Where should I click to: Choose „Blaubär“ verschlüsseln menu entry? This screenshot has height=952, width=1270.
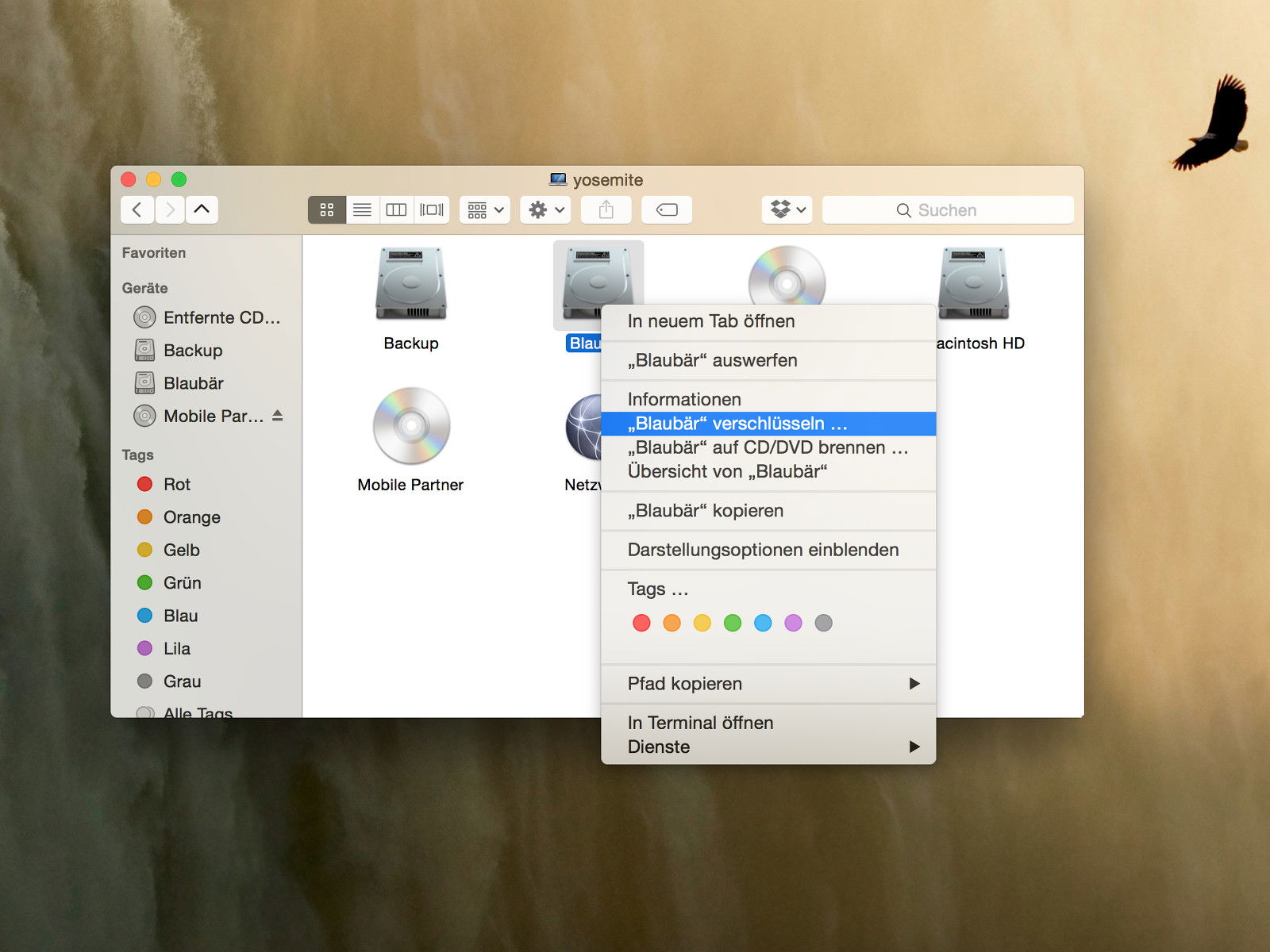click(x=768, y=424)
